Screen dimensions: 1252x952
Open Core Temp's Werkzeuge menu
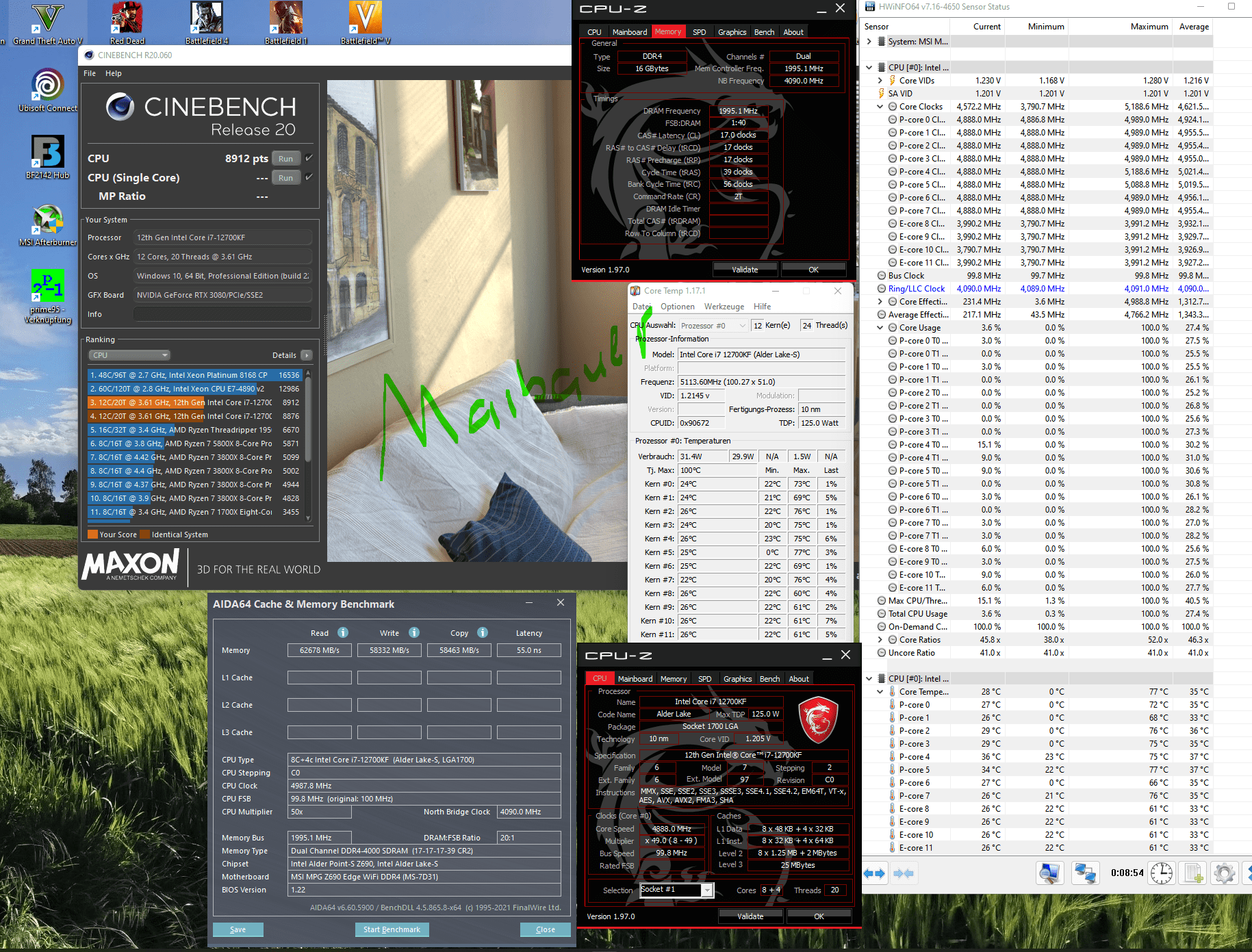click(x=724, y=307)
